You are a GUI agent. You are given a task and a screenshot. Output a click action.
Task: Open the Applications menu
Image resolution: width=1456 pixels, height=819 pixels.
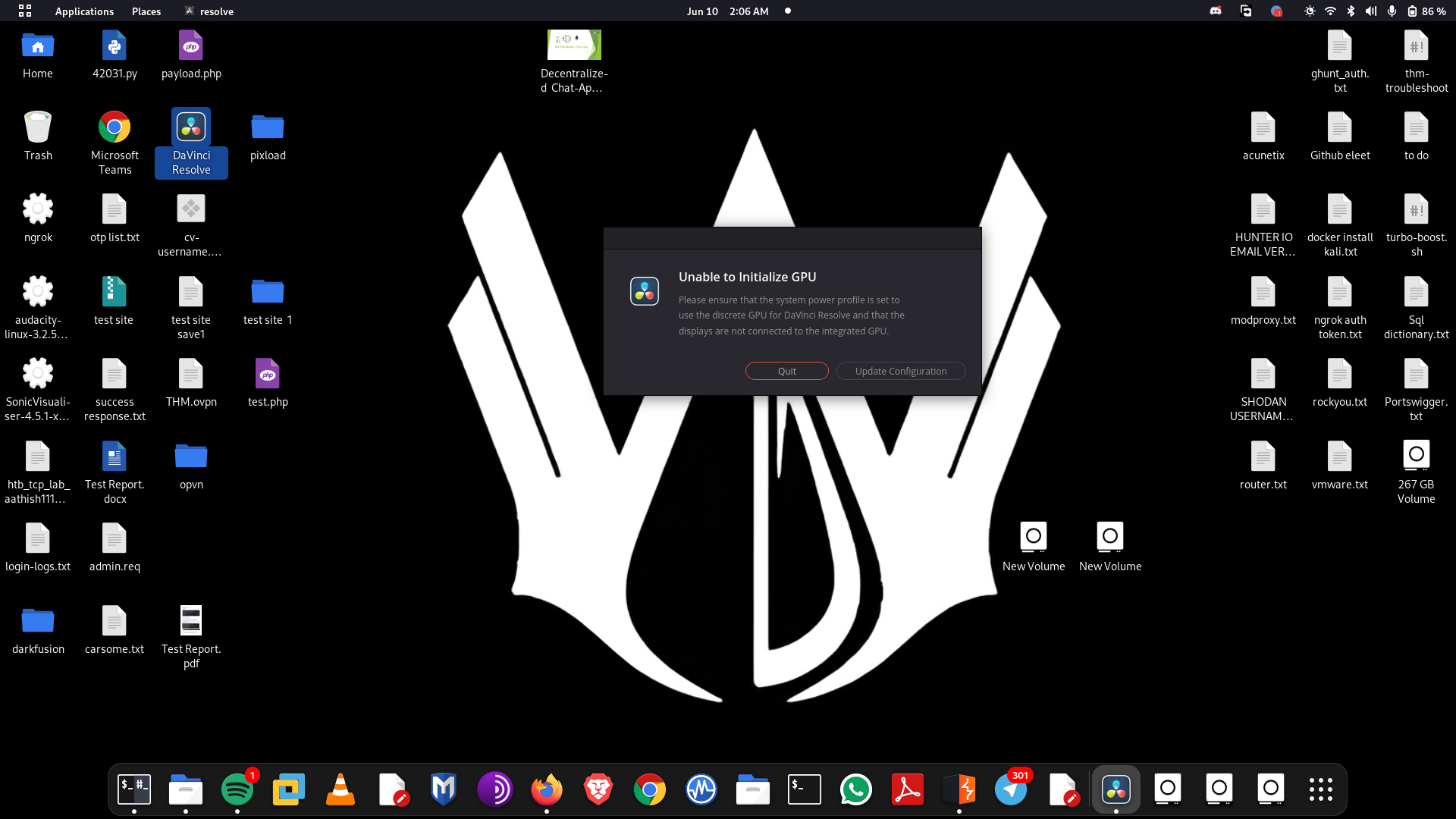83,11
